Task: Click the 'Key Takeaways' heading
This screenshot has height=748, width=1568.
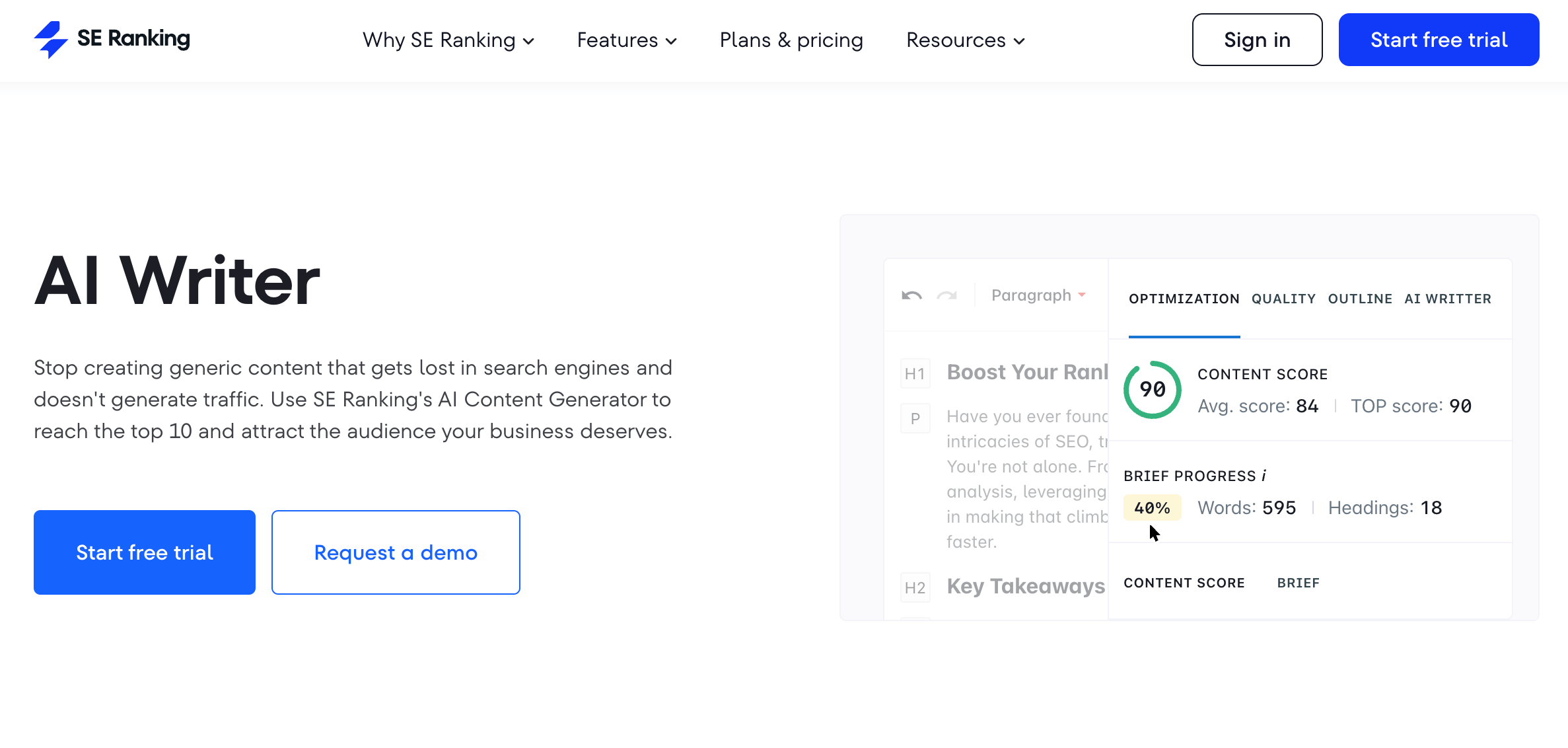Action: tap(1026, 586)
